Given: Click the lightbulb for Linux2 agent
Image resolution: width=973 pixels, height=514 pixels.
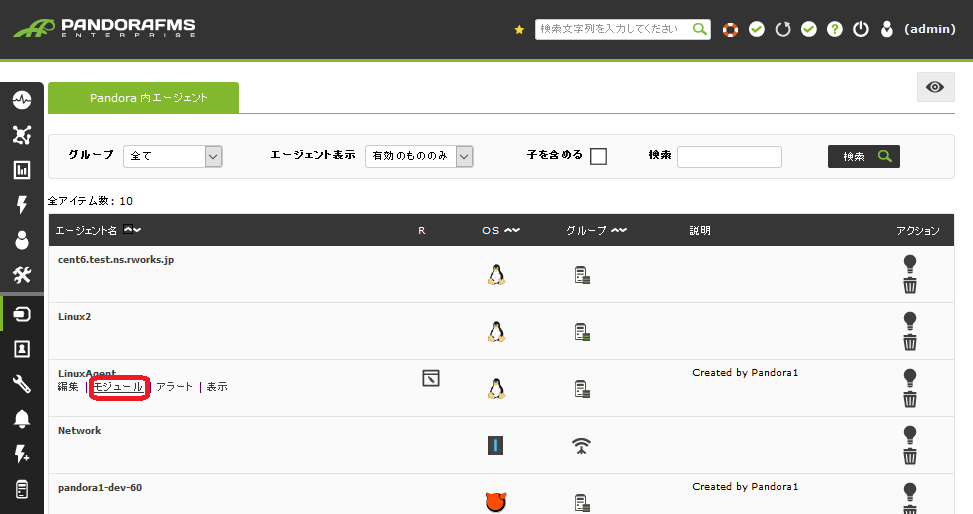Looking at the screenshot, I should coord(910,321).
